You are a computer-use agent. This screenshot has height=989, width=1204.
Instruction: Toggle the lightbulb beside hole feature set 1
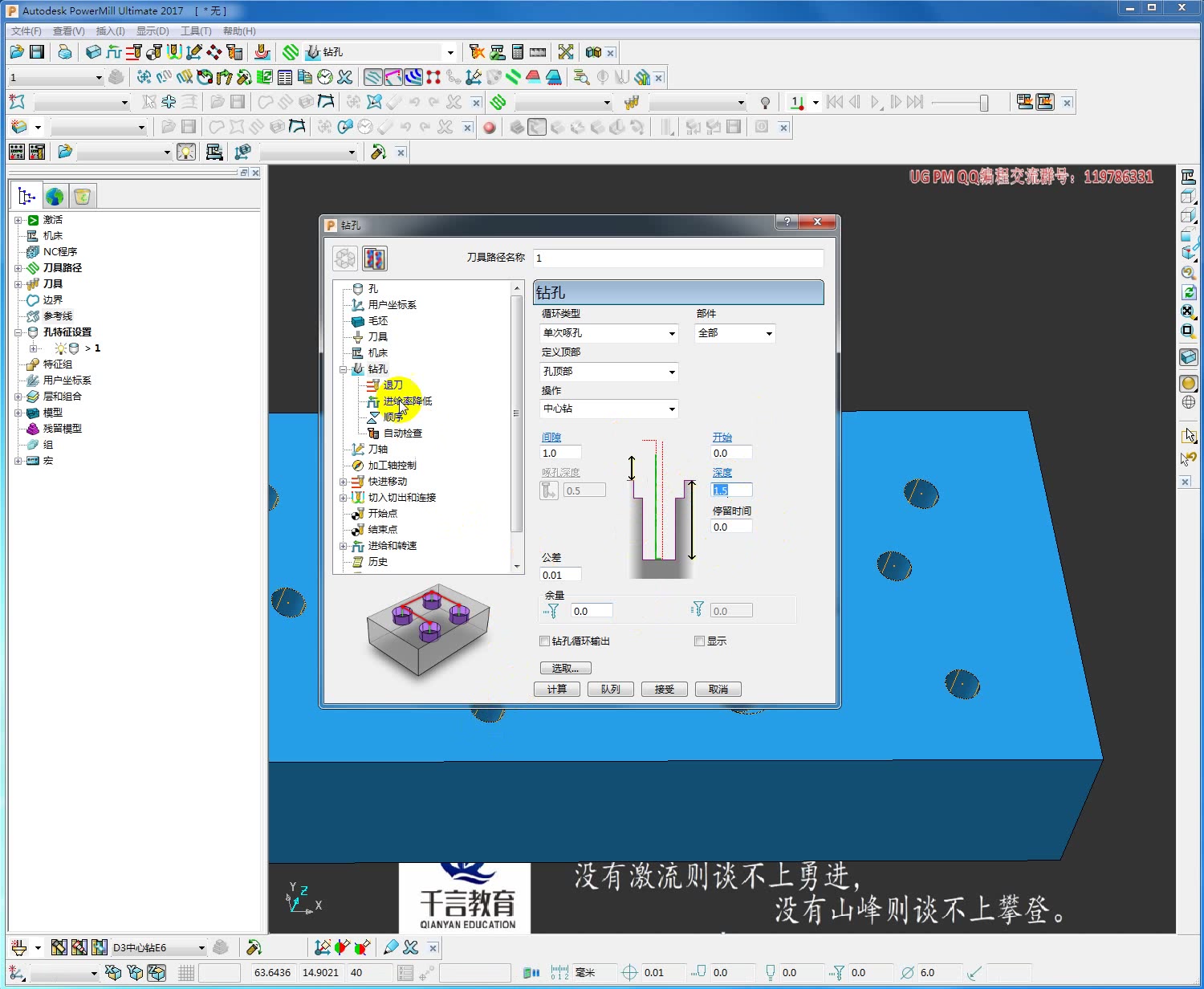pyautogui.click(x=60, y=348)
